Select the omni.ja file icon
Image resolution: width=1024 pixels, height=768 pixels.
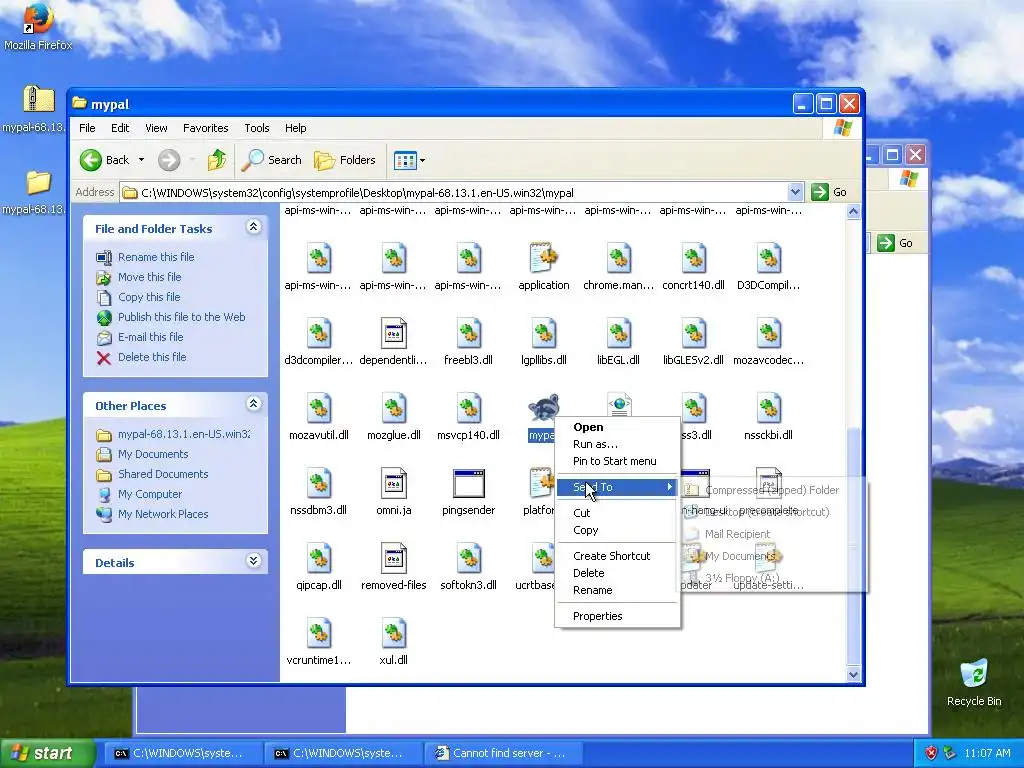coord(394,483)
